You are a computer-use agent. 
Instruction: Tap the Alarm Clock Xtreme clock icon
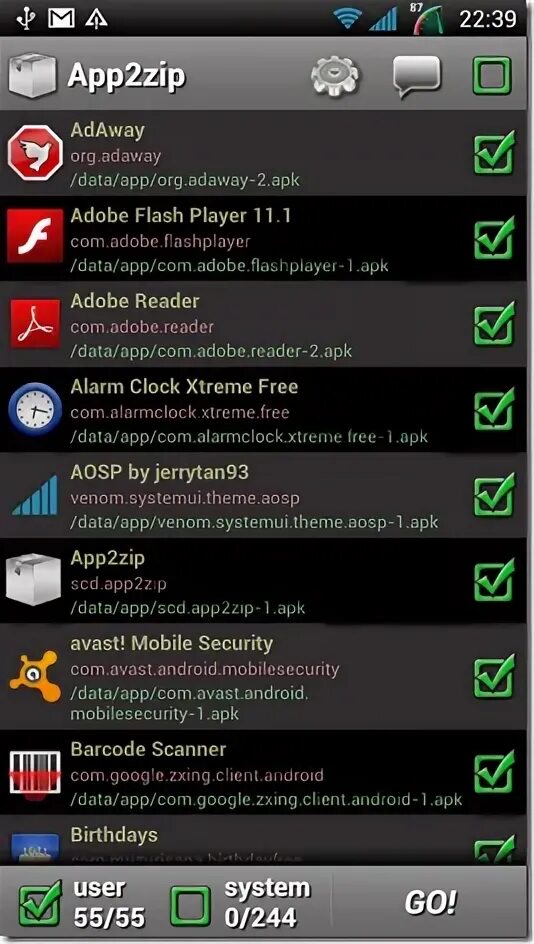[x=35, y=409]
